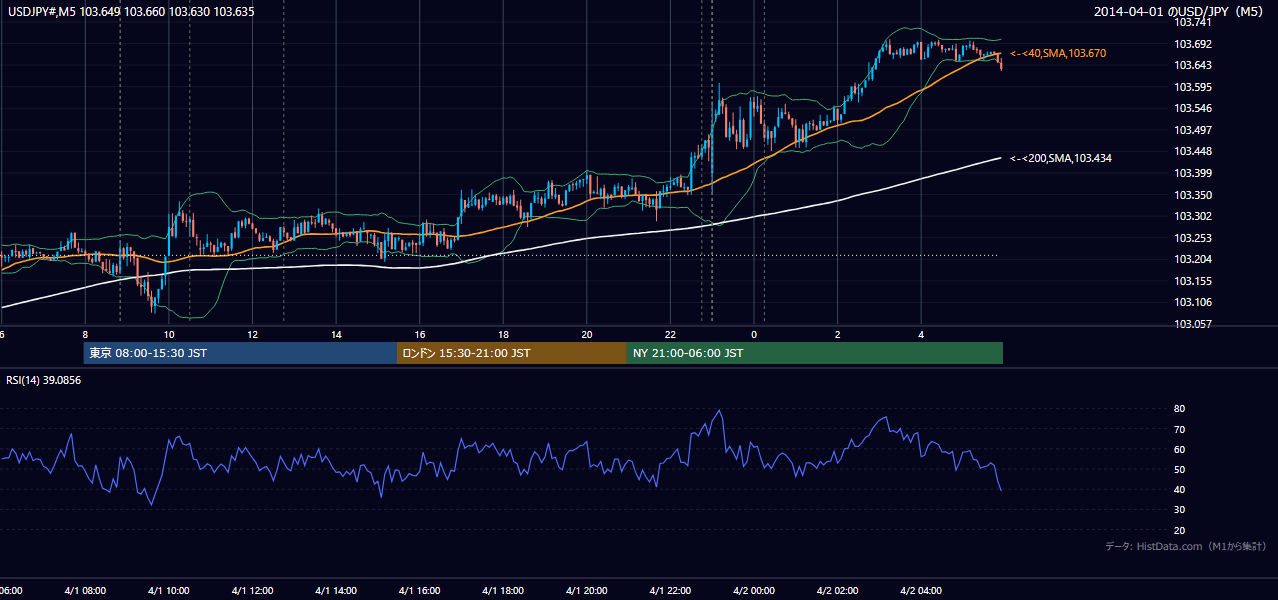The width and height of the screenshot is (1278, 600).
Task: Click the 4/1 08:00 bottom time label
Action: point(83,591)
